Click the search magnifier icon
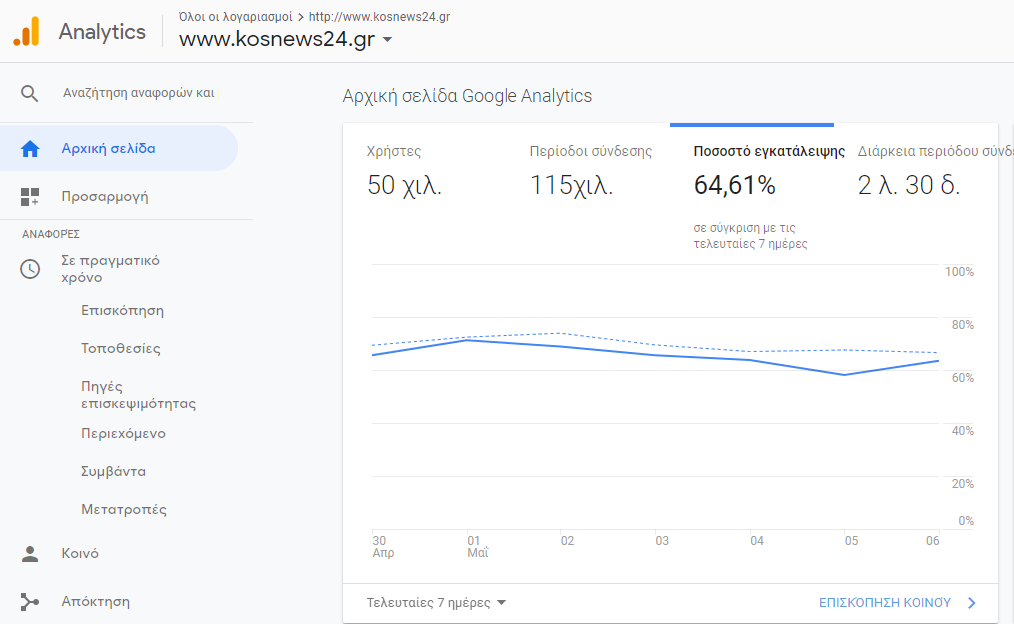Viewport: 1014px width, 624px height. pos(29,94)
